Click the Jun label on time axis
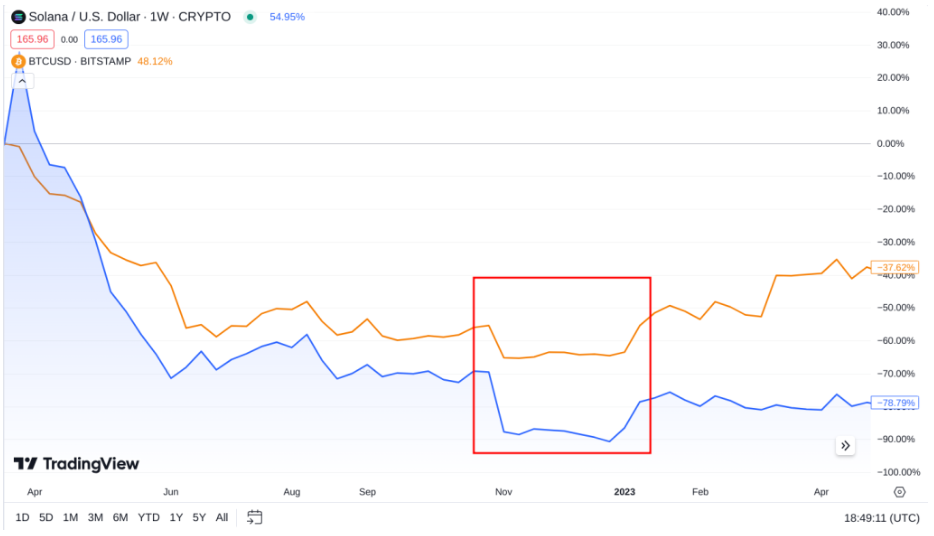934x536 pixels. 171,492
